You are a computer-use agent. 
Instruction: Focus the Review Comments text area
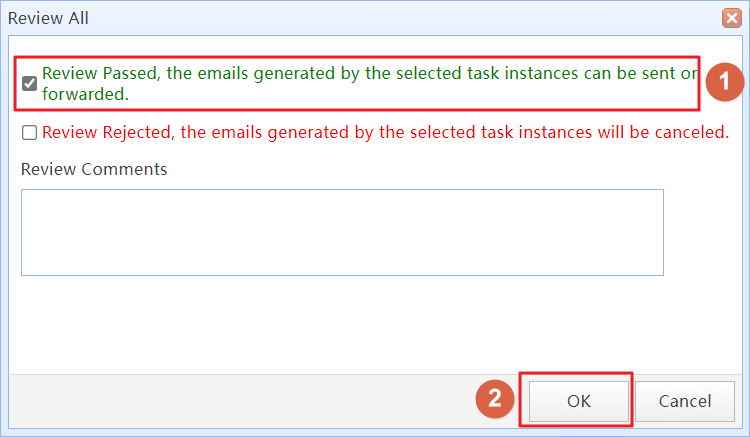click(342, 232)
